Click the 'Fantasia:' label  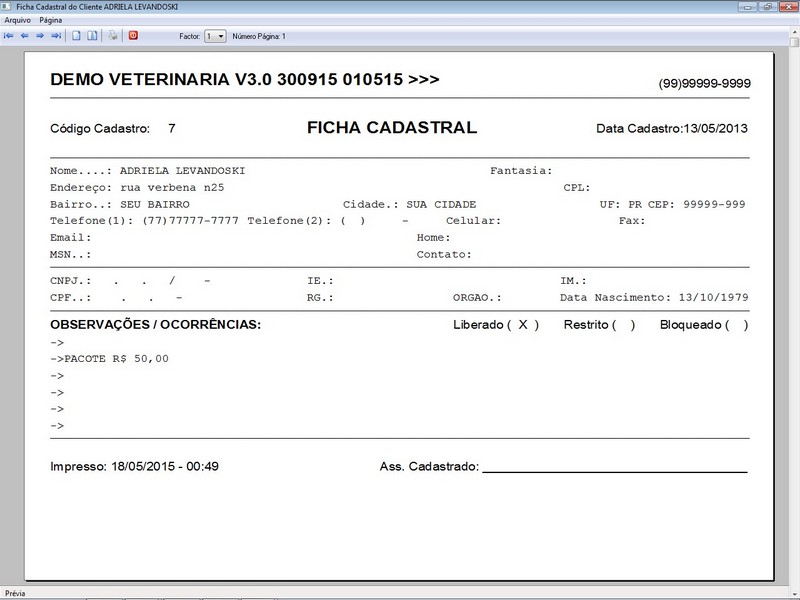pyautogui.click(x=521, y=170)
